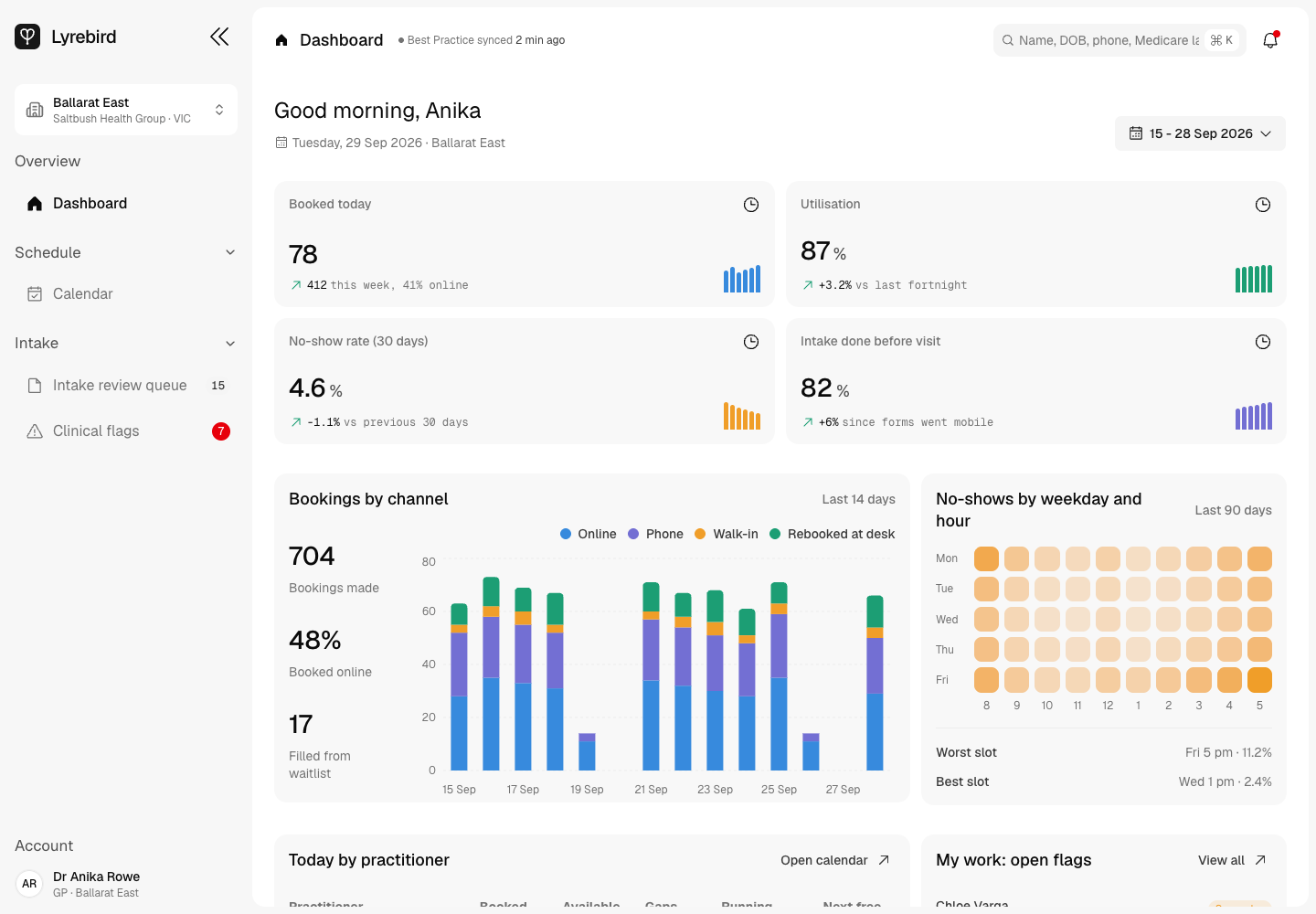This screenshot has height=914, width=1316.
Task: Focus the patient search field
Action: 1120,40
